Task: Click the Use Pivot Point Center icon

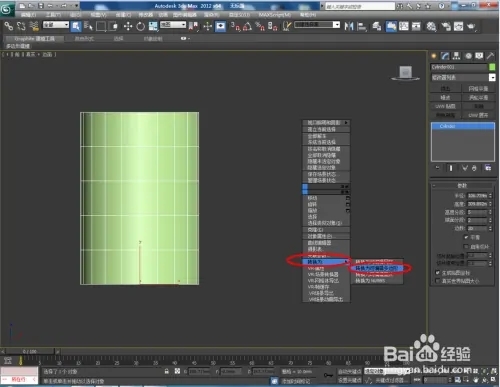Action: tap(193, 26)
